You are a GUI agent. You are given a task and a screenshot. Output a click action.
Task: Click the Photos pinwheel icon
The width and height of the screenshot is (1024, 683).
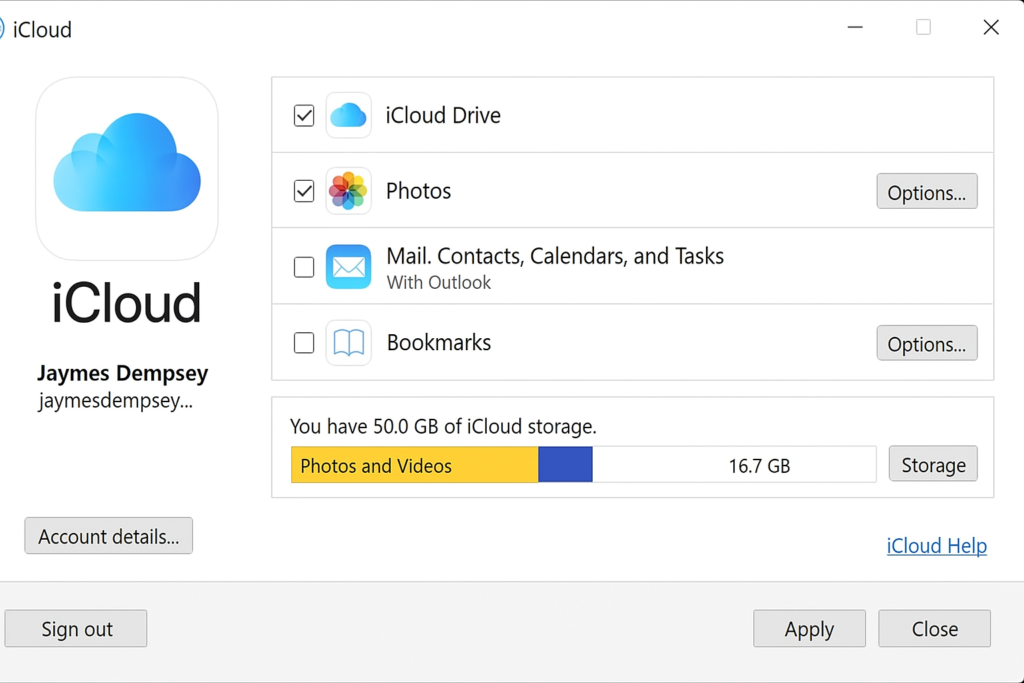pos(348,191)
